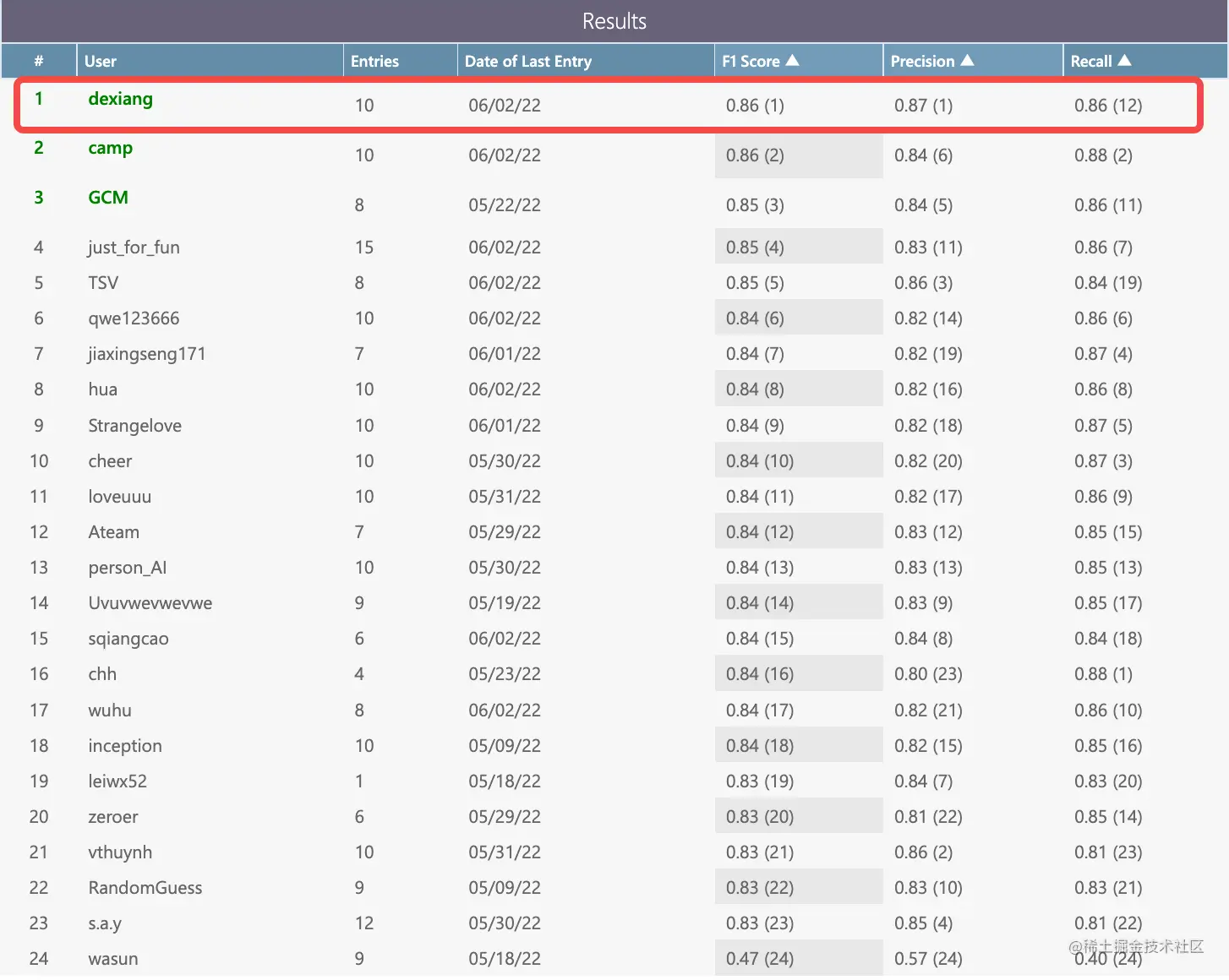1229x980 pixels.
Task: Select username qwe123666
Action: pos(134,318)
